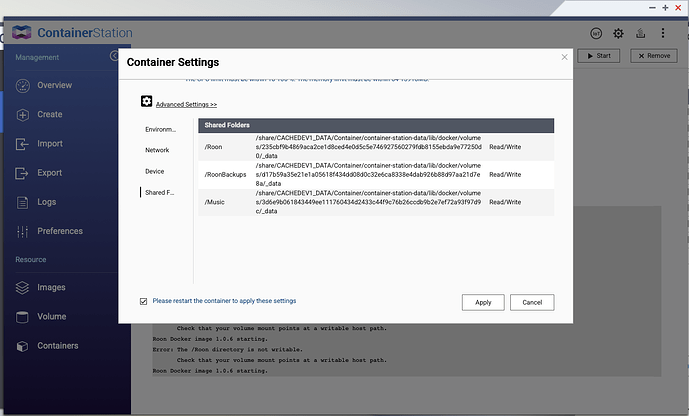Image resolution: width=689 pixels, height=416 pixels.
Task: Click Read/Write permission for /Roon
Action: (x=505, y=147)
